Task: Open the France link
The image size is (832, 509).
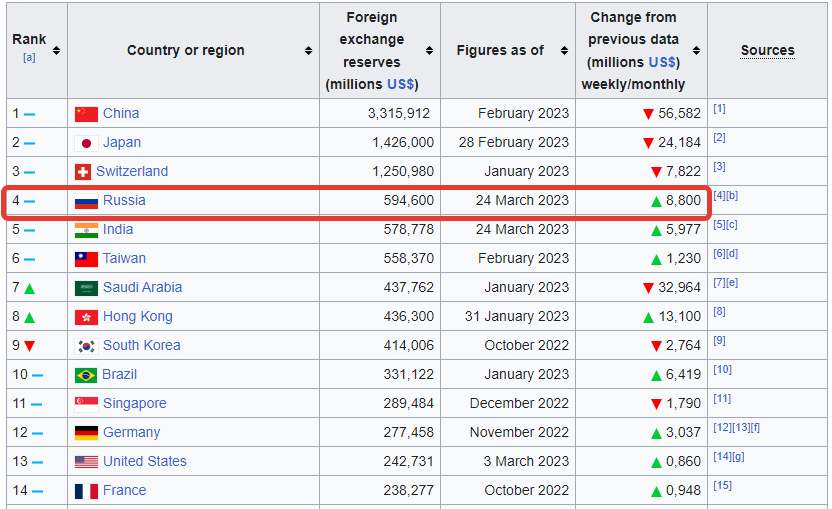Action: click(x=125, y=490)
